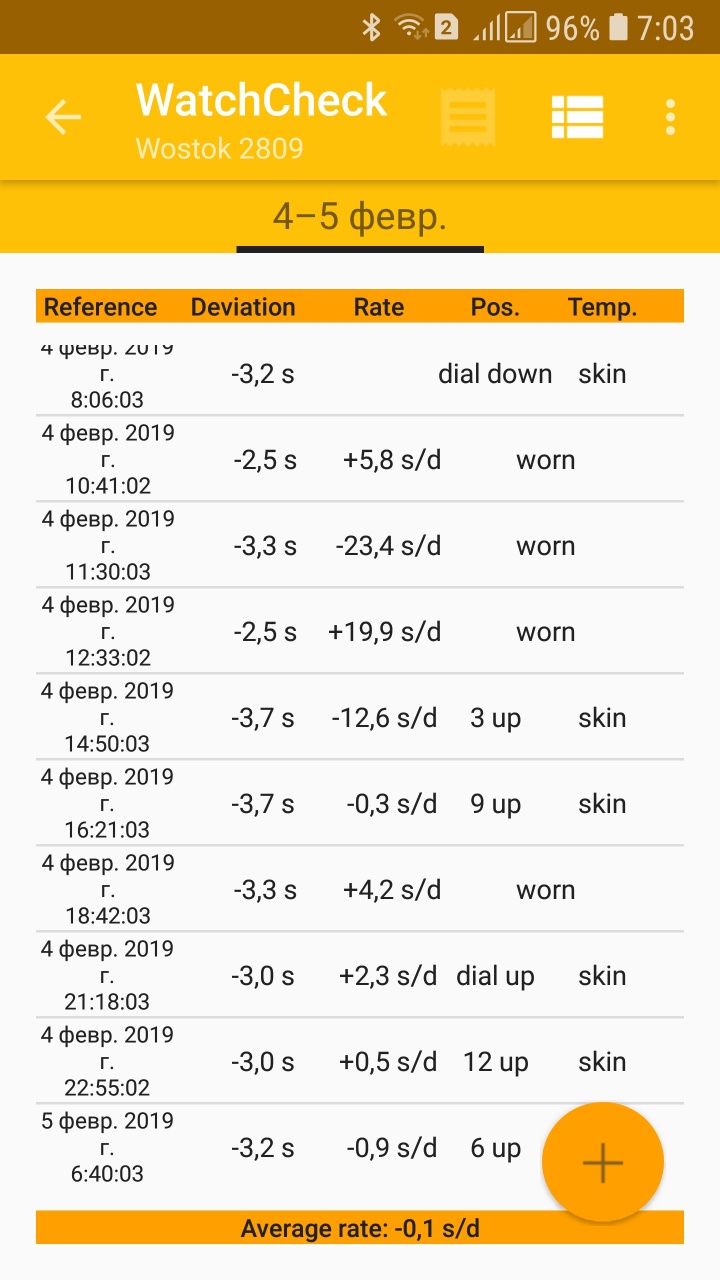Tap the Bluetooth status bar icon

371,28
